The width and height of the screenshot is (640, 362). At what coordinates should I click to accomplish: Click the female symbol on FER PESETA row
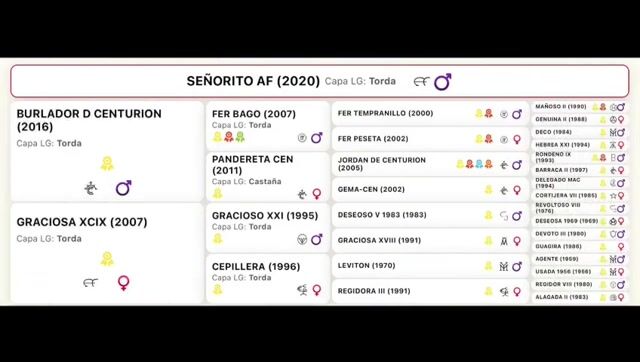(x=517, y=139)
